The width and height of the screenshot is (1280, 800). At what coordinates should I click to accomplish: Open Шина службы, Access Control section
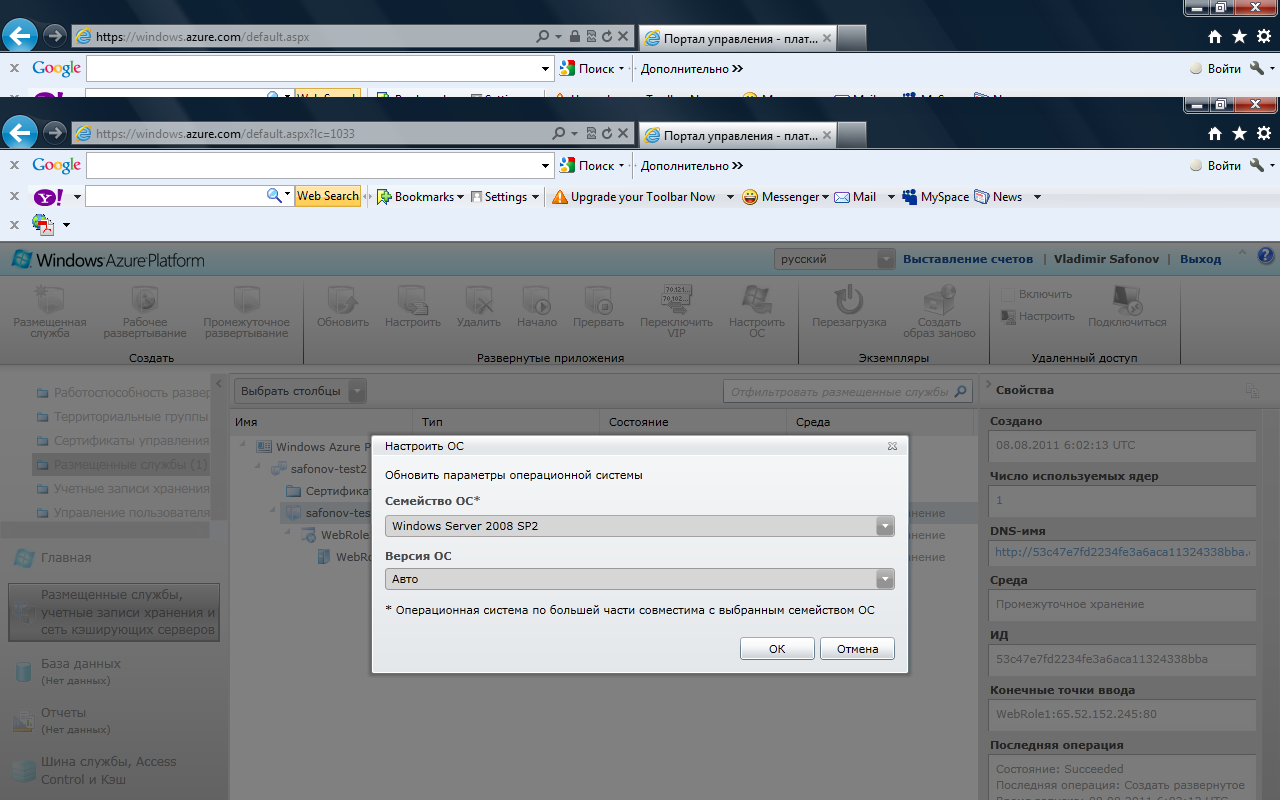click(94, 770)
